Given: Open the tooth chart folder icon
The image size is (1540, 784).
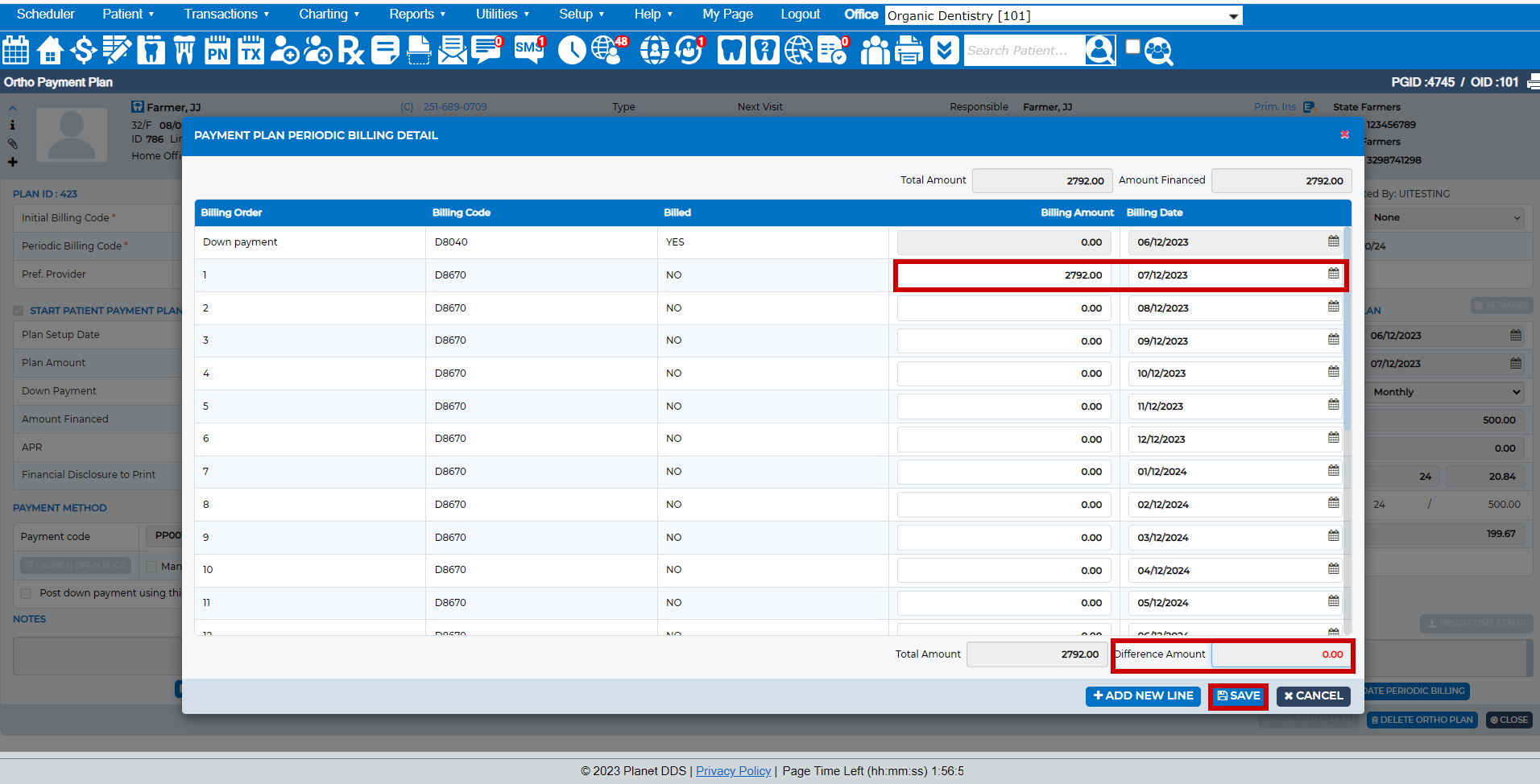Looking at the screenshot, I should [x=151, y=50].
